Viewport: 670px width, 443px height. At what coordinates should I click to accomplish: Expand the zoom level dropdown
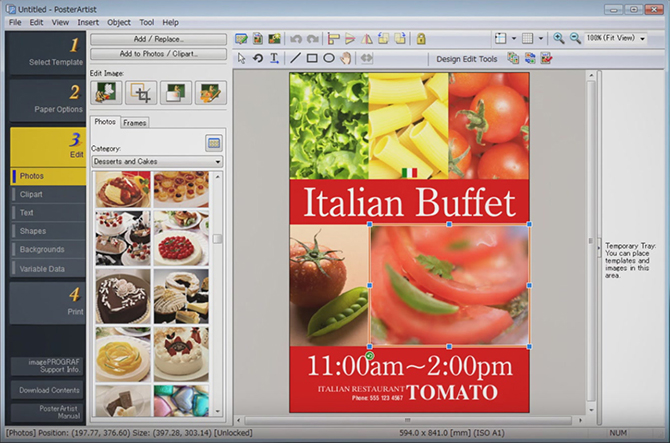click(643, 38)
